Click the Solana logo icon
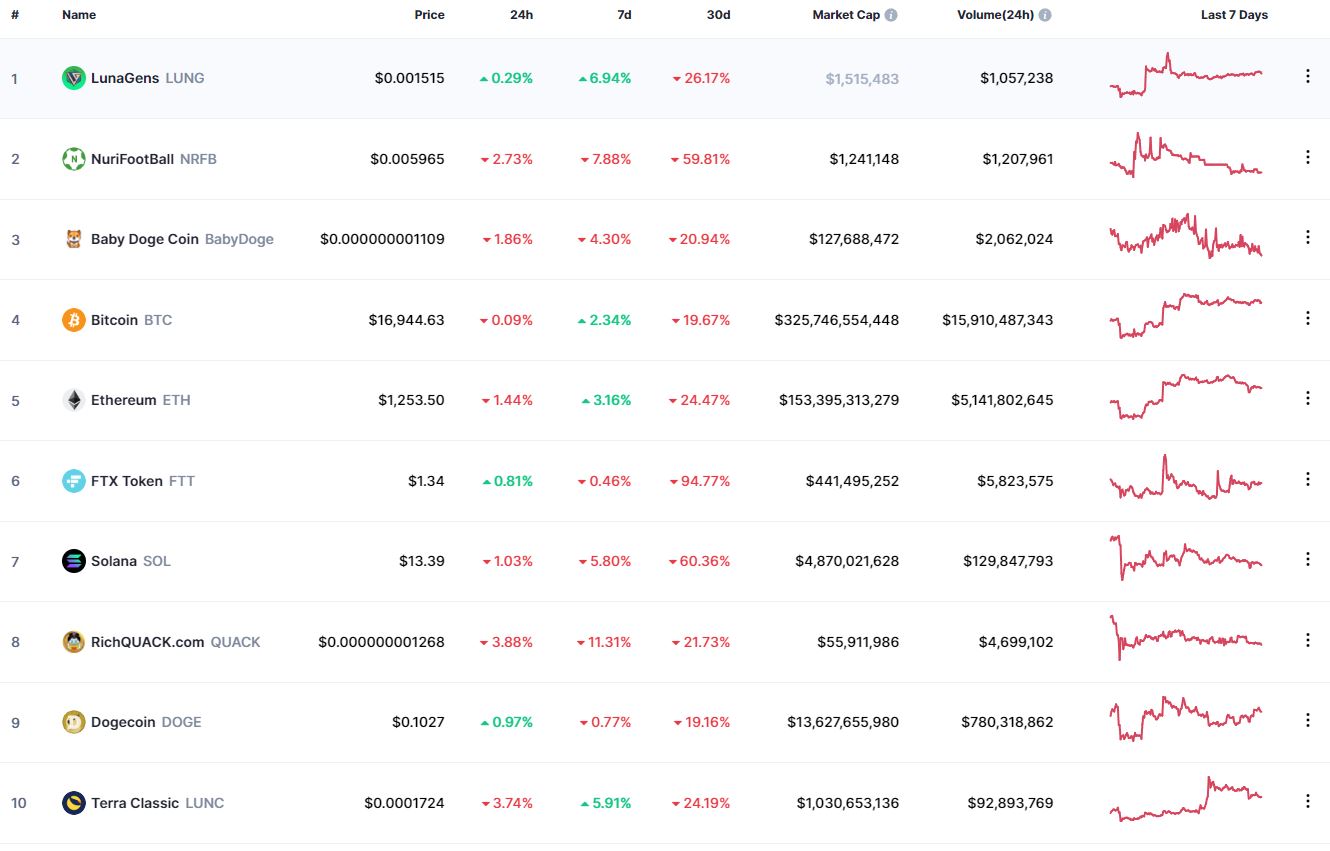Viewport: 1330px width, 851px height. click(74, 561)
